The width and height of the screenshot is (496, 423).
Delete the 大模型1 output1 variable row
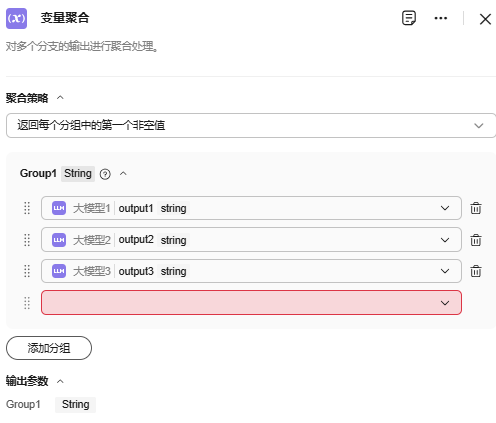(476, 208)
